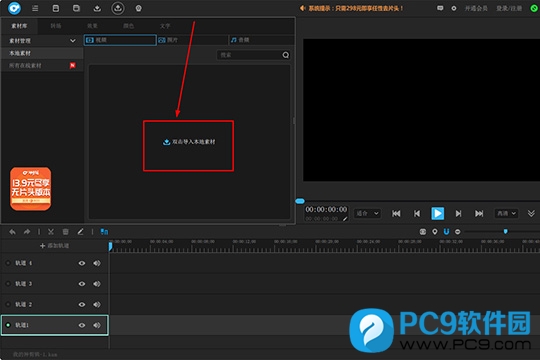
Task: Click the pencil edit icon in timeline toolbar
Action: 80,232
